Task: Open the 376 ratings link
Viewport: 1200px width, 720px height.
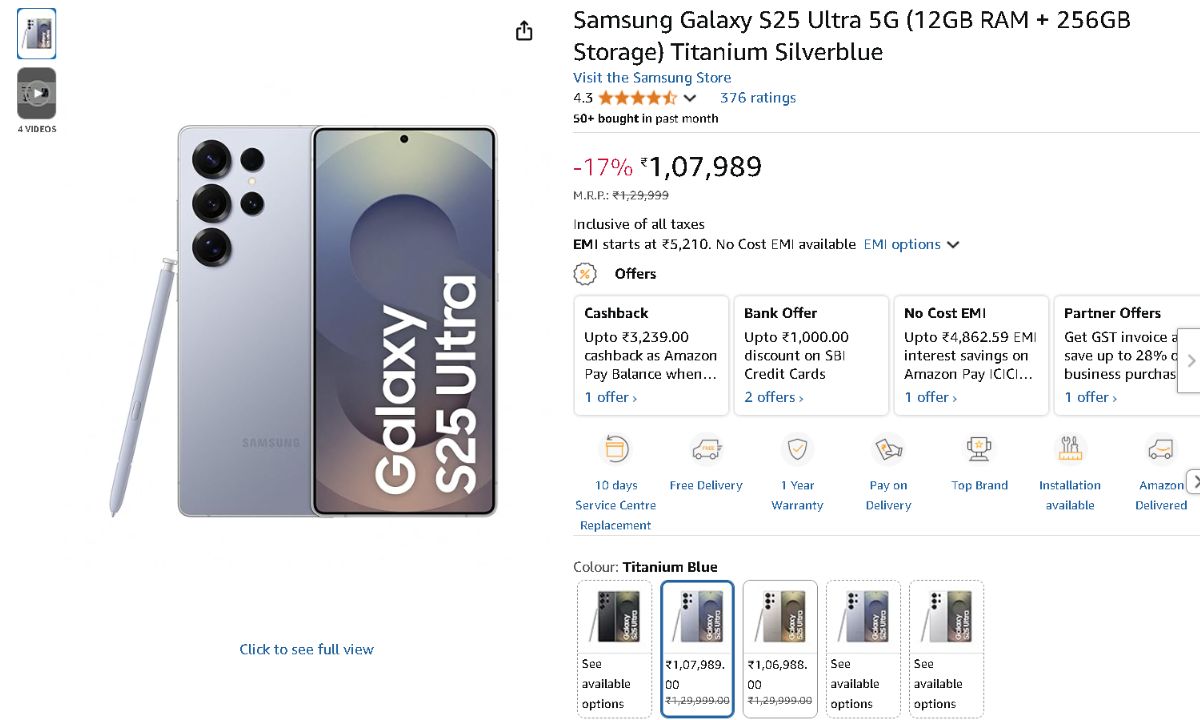Action: [758, 98]
